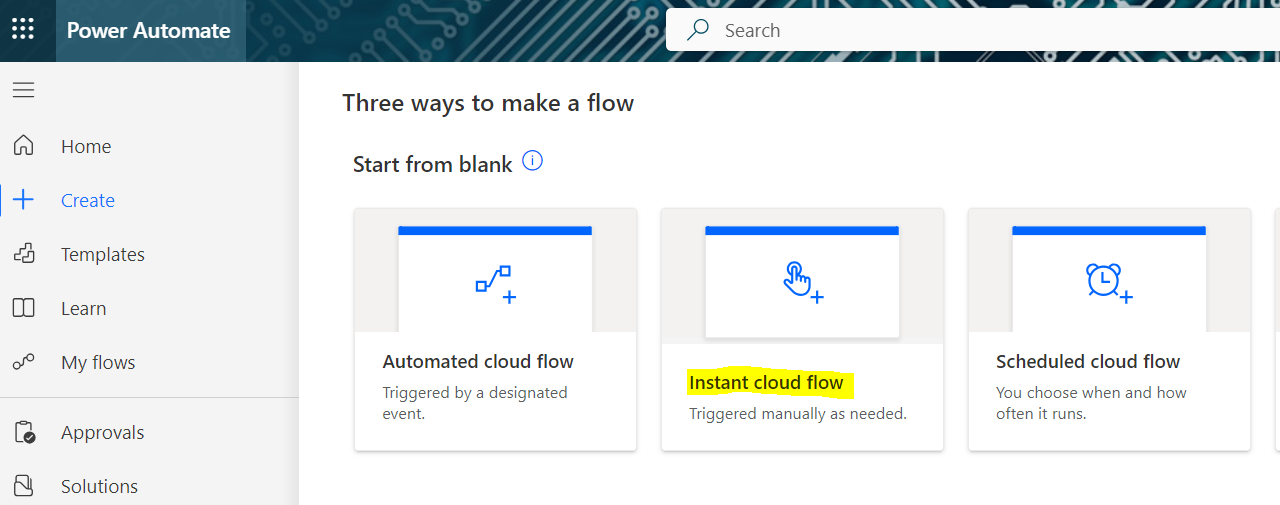Open the app launcher waffle icon
Image resolution: width=1280 pixels, height=505 pixels.
tap(23, 30)
